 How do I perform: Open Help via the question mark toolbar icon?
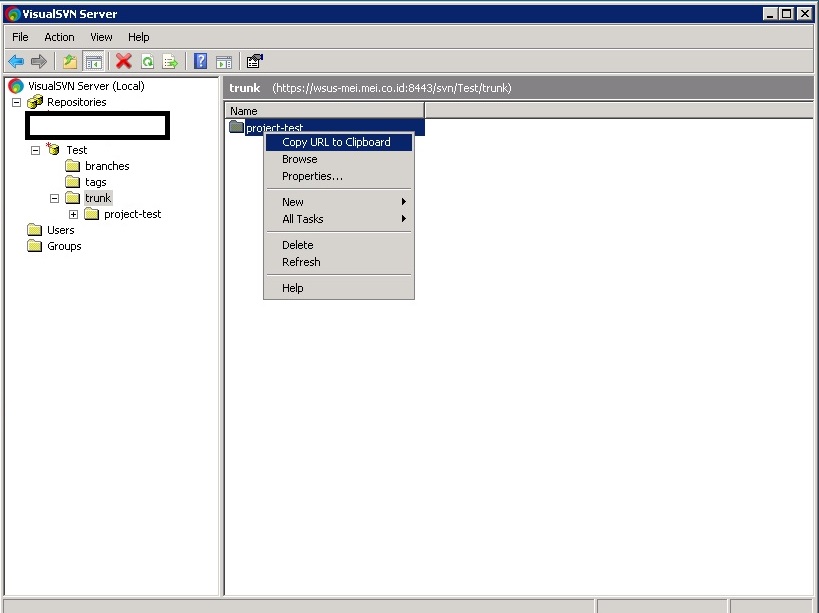pyautogui.click(x=199, y=61)
